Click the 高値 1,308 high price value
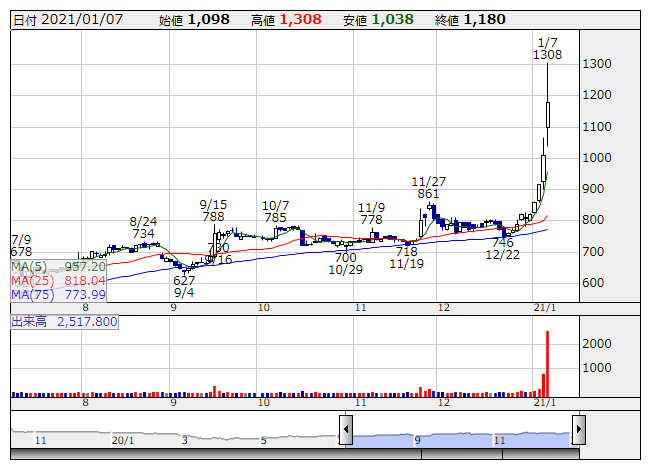This screenshot has width=653, height=470. tap(287, 19)
